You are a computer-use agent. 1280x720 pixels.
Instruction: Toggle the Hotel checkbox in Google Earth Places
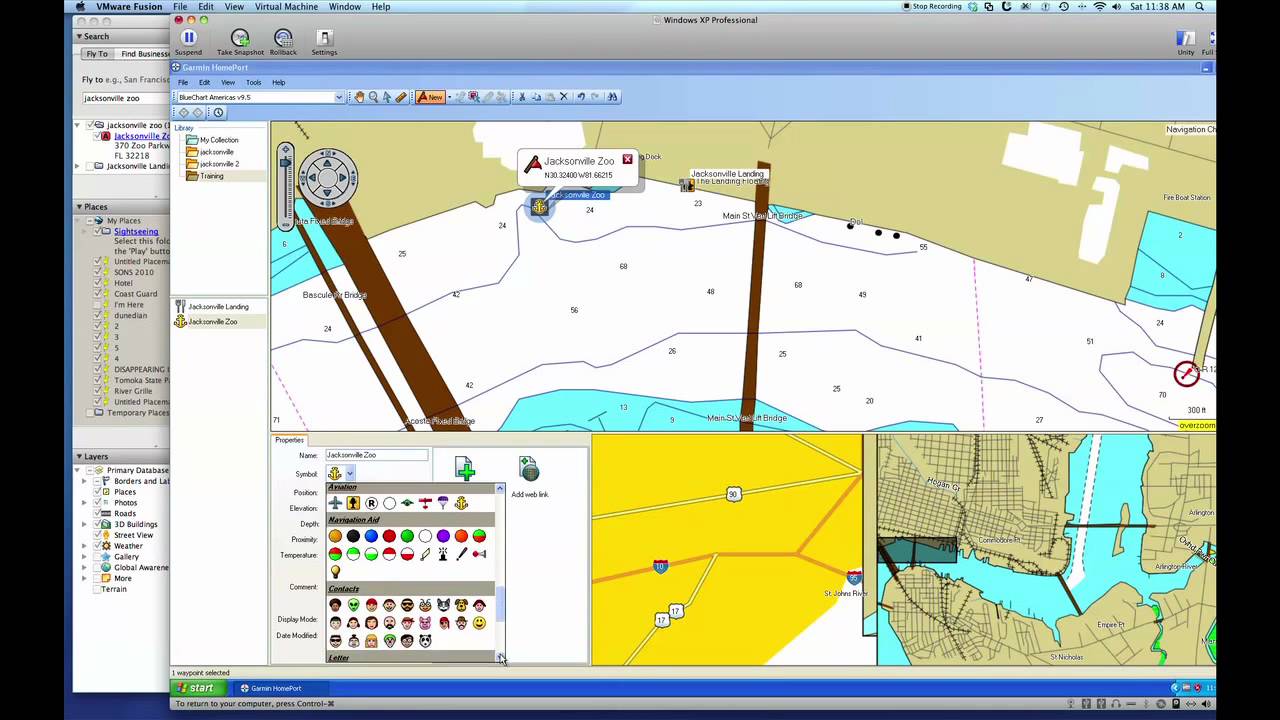pyautogui.click(x=98, y=283)
